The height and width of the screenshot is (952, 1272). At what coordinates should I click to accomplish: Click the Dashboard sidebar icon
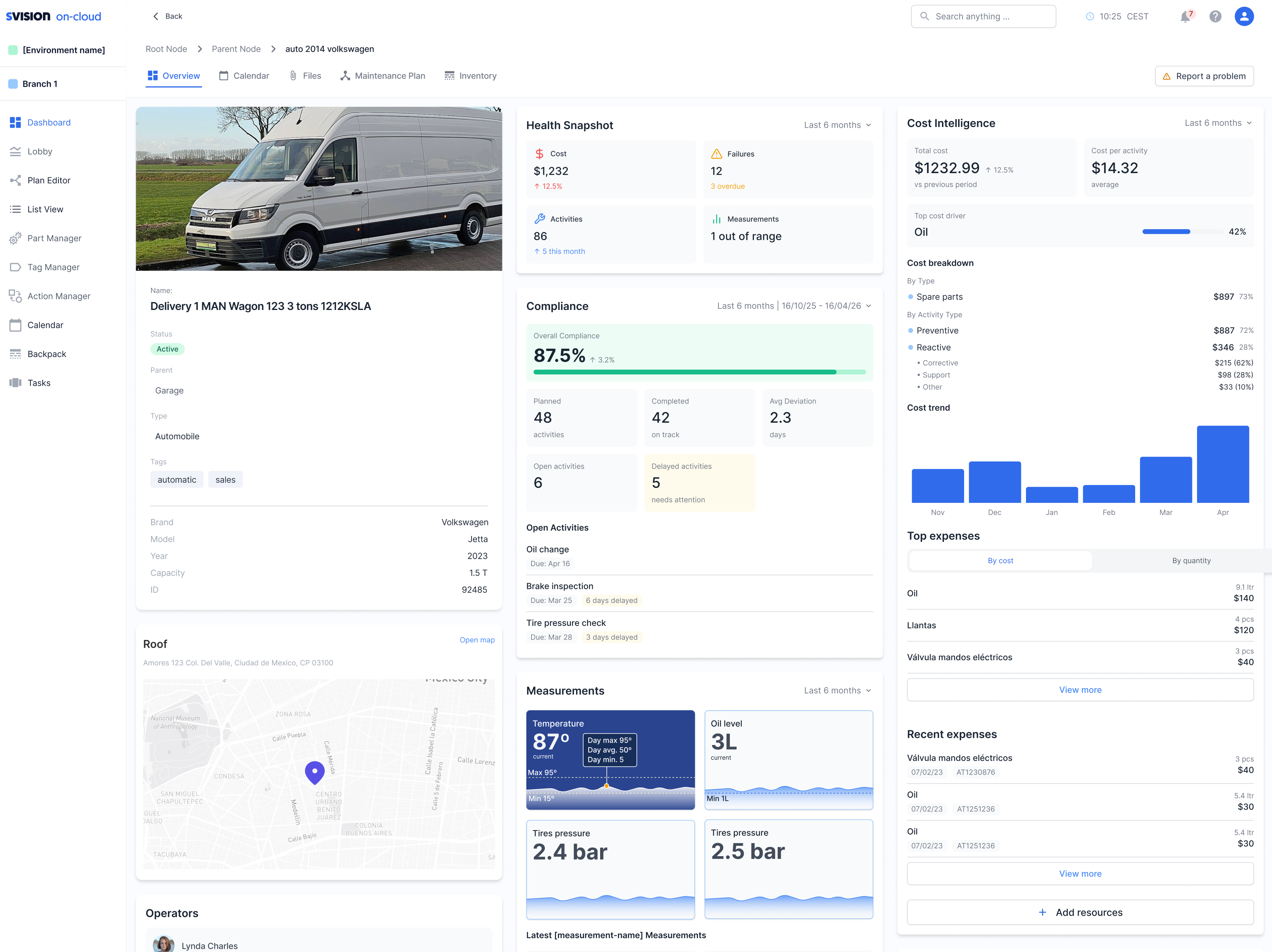(15, 123)
